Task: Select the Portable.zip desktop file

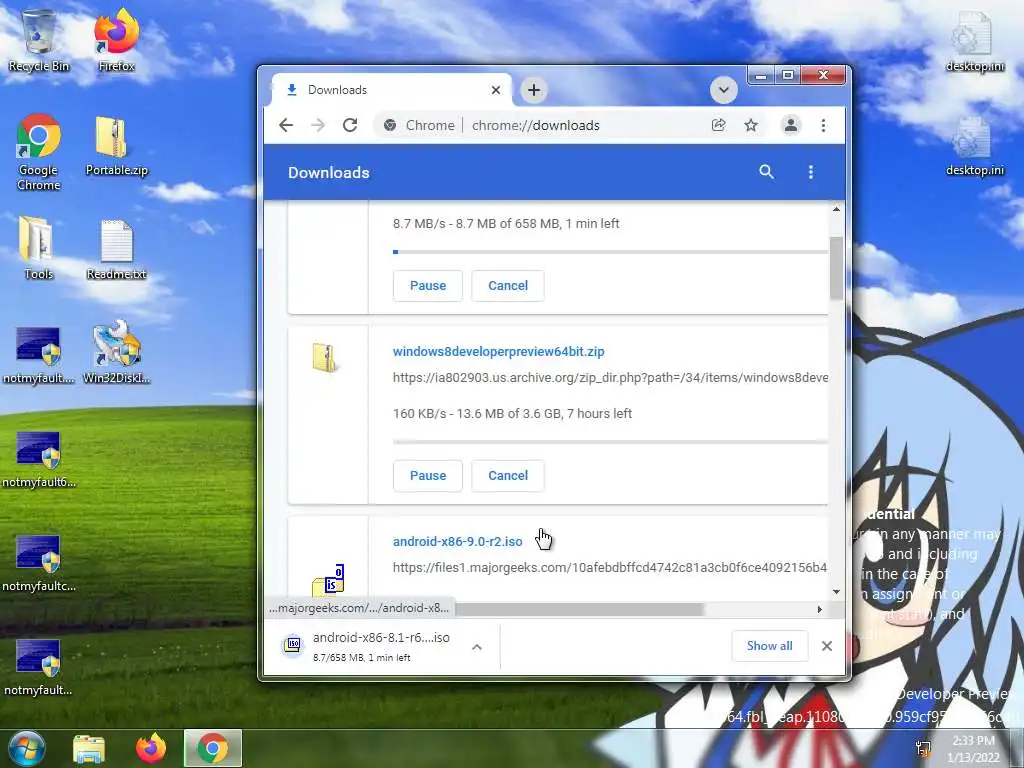Action: click(x=116, y=146)
